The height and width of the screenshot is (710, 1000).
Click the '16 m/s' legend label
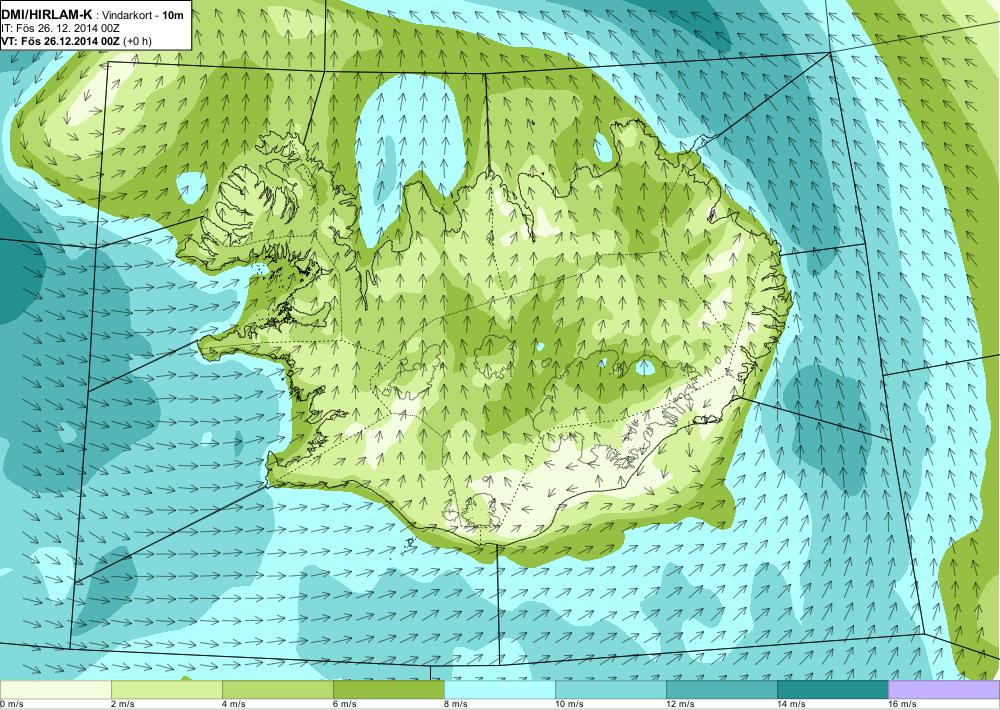902,704
